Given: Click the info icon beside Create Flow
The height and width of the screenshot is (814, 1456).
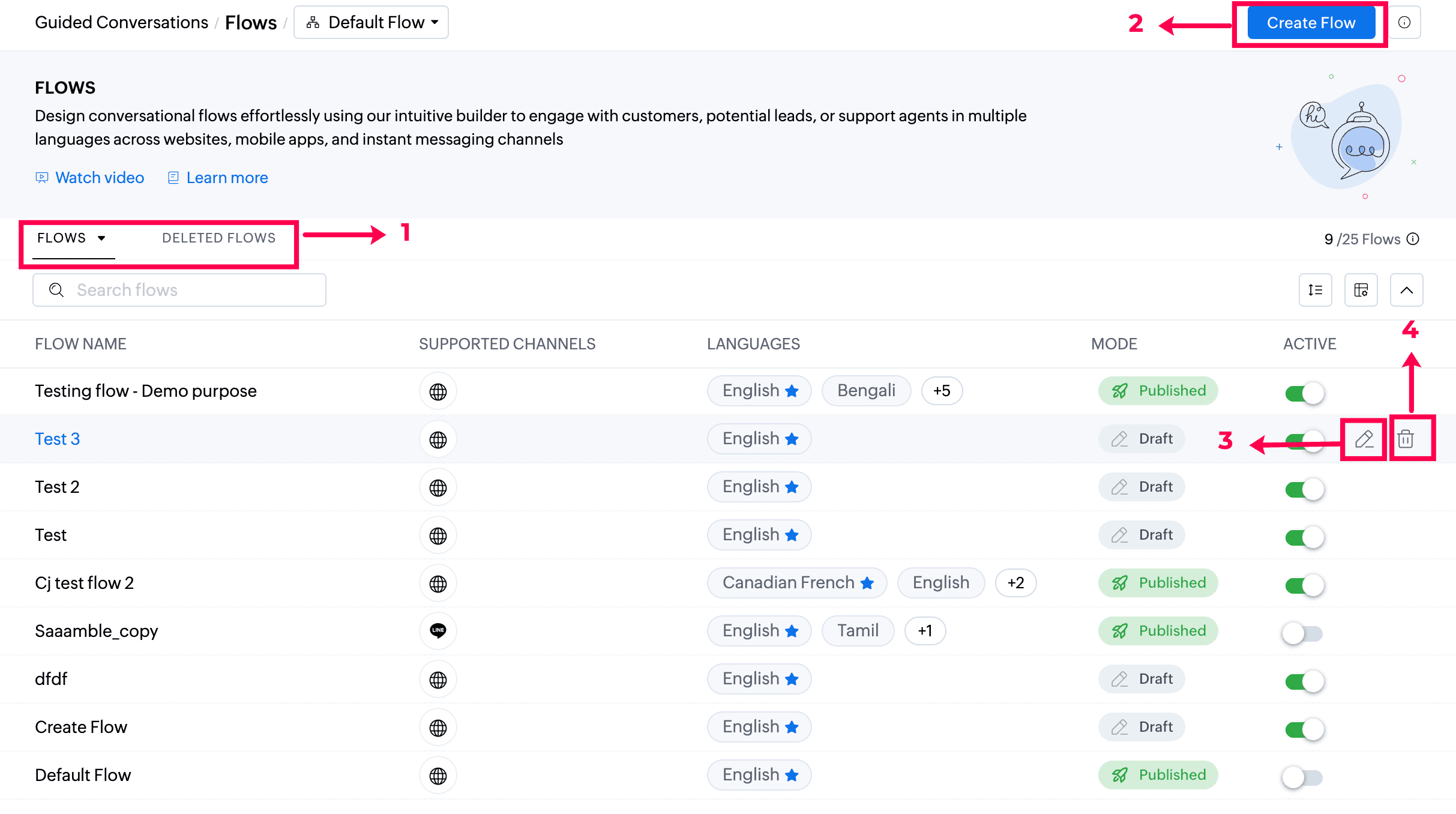Looking at the screenshot, I should 1404,23.
